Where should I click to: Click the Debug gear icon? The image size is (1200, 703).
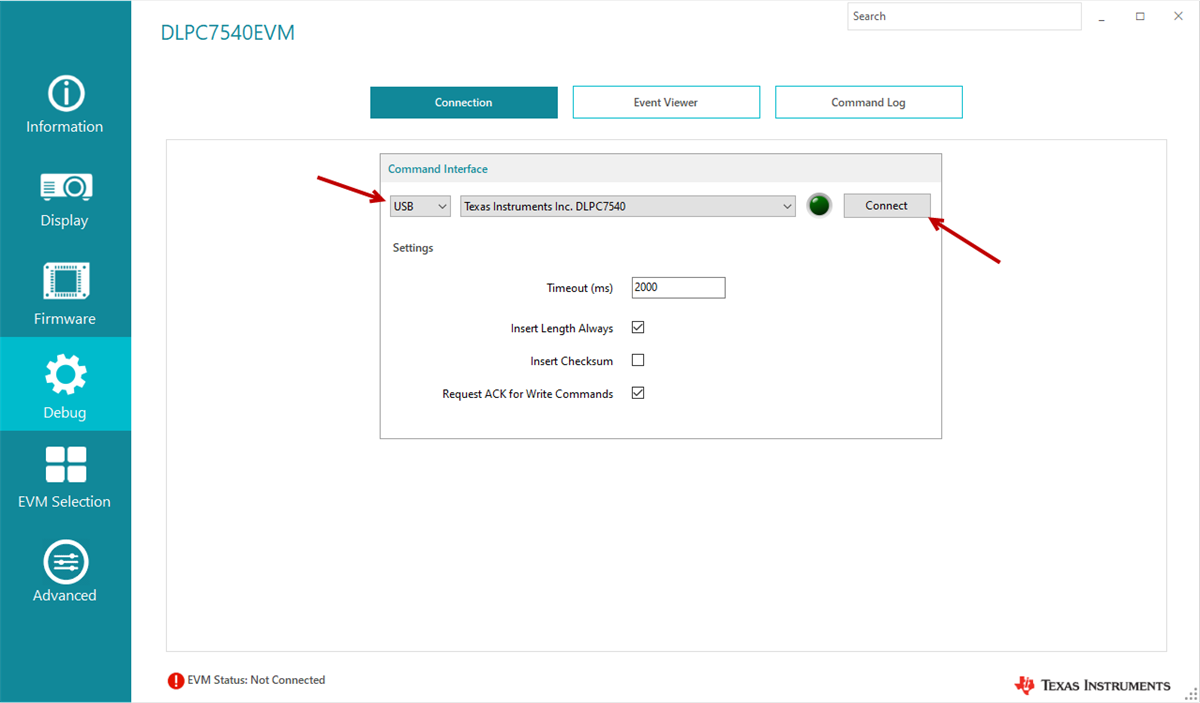pyautogui.click(x=66, y=375)
